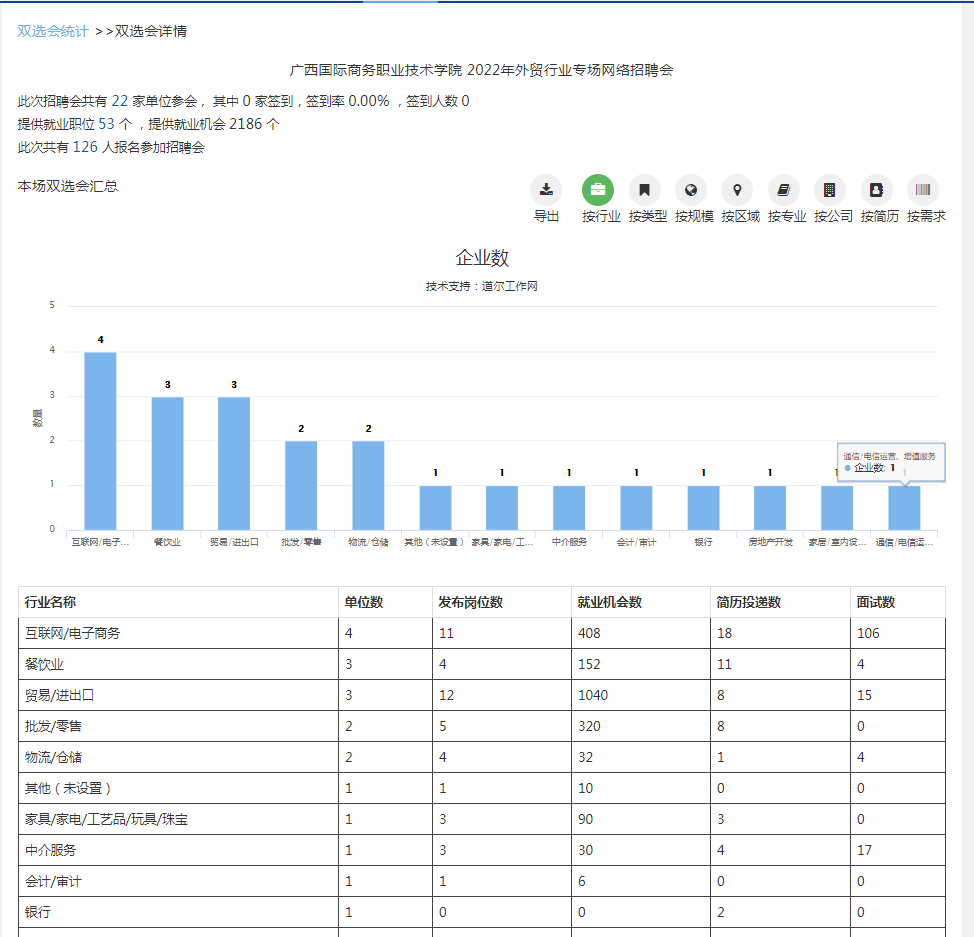Click the 按需求 barcode icon
974x937 pixels.
click(923, 190)
